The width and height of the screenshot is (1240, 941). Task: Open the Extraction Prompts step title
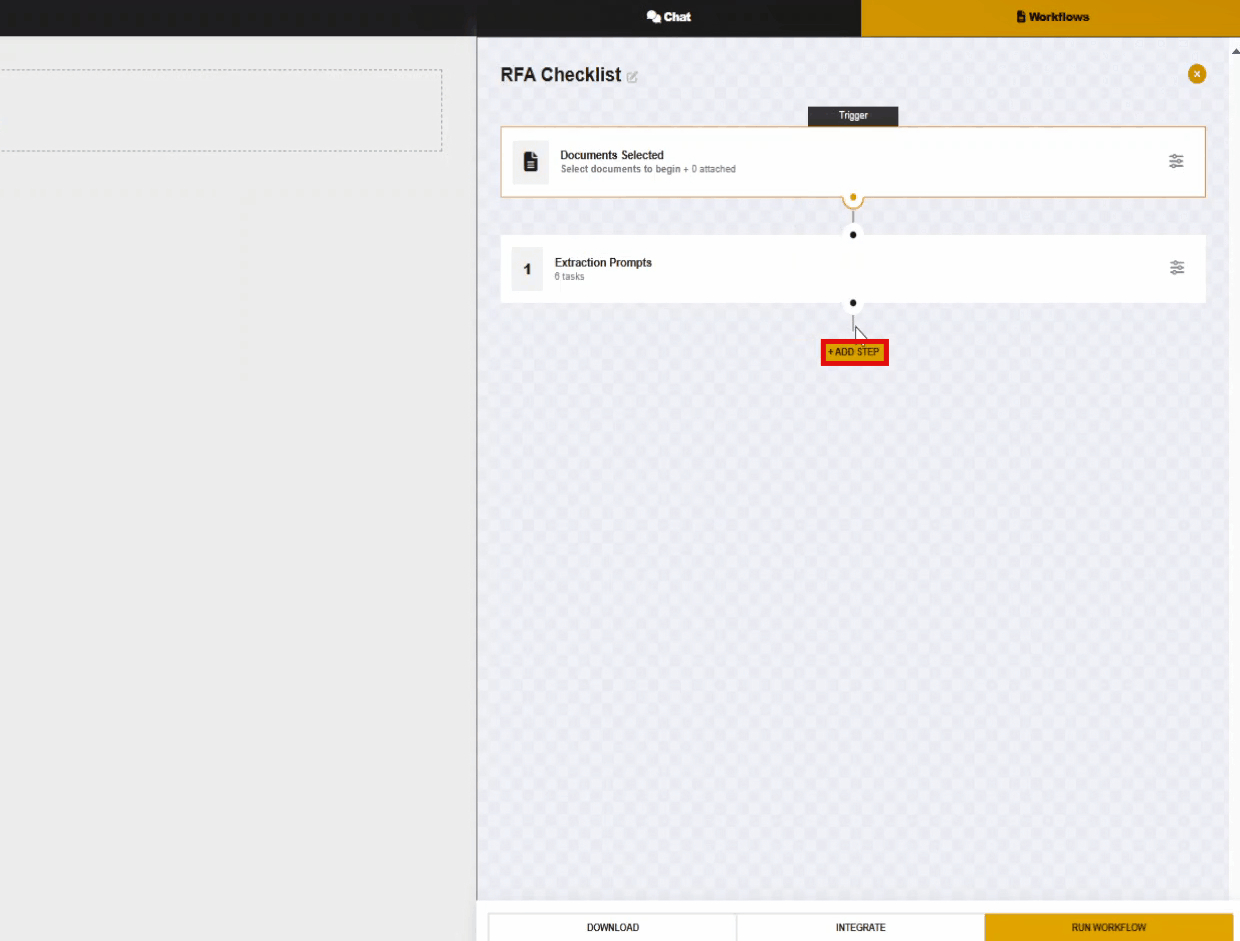(603, 263)
